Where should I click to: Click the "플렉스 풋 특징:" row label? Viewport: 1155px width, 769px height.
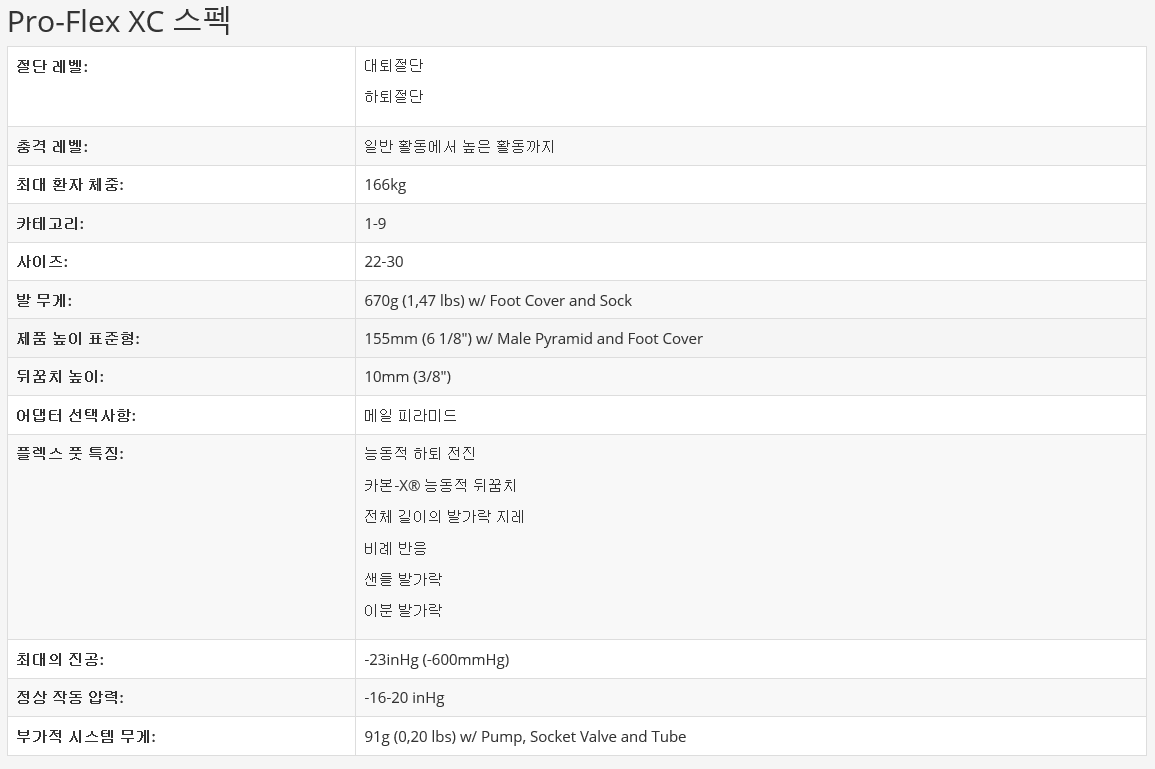70,454
